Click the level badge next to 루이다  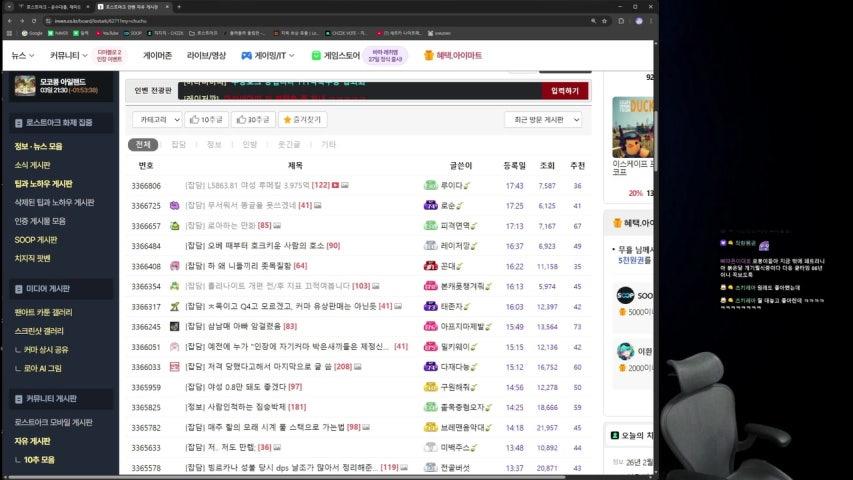[x=430, y=186]
